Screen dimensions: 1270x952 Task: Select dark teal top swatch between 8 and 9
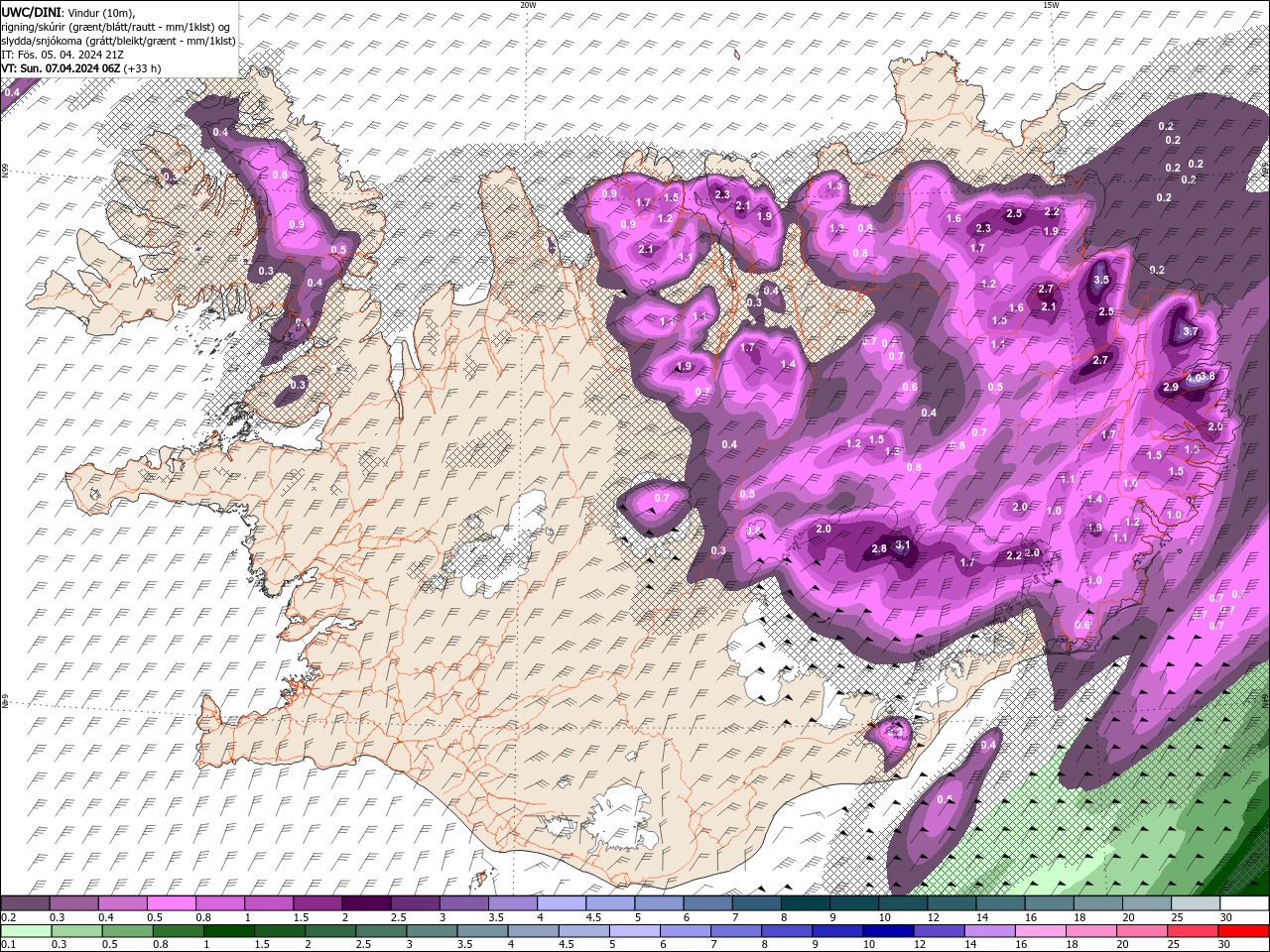click(804, 903)
